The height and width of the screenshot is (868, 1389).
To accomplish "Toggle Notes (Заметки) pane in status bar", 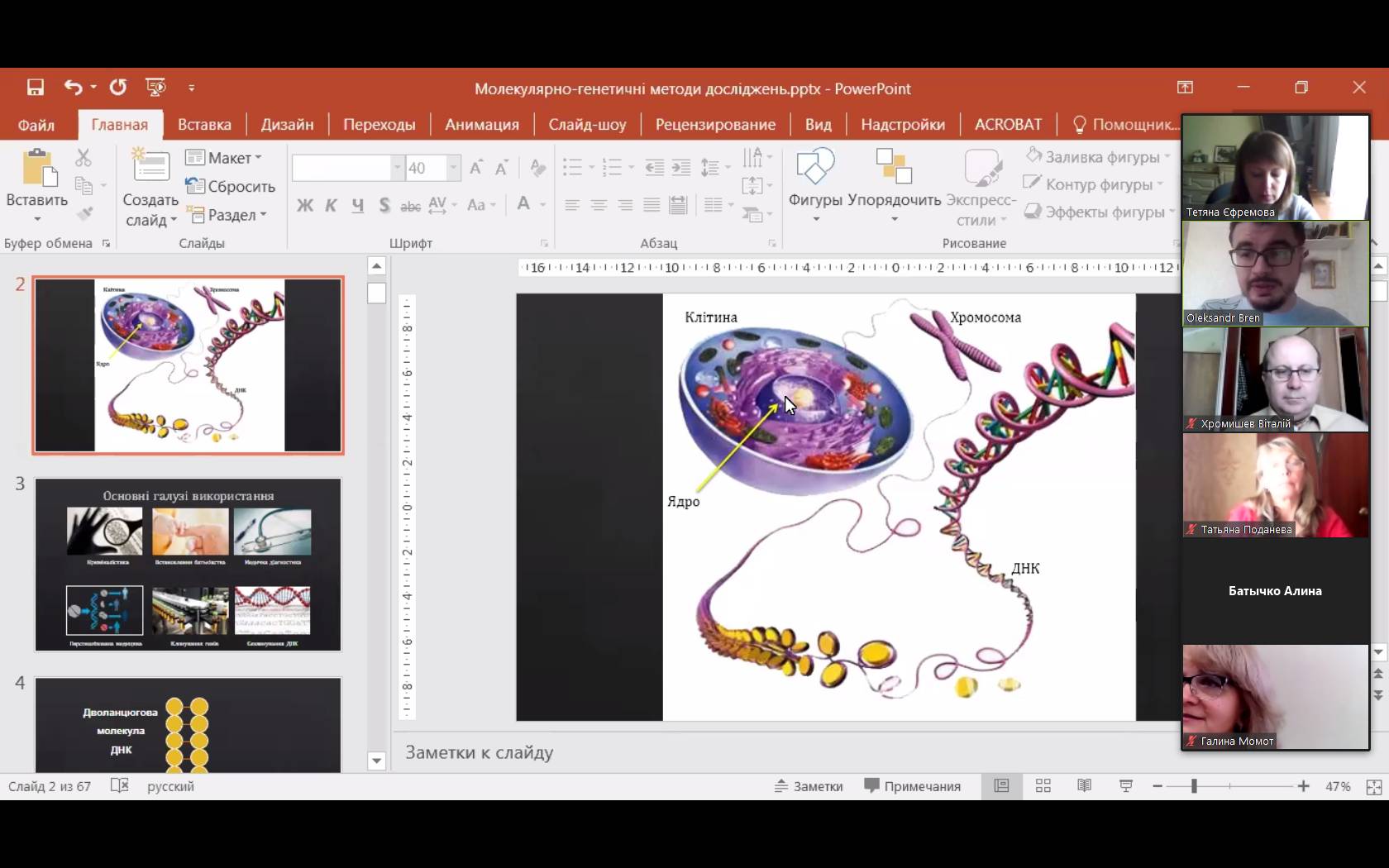I will tap(809, 786).
